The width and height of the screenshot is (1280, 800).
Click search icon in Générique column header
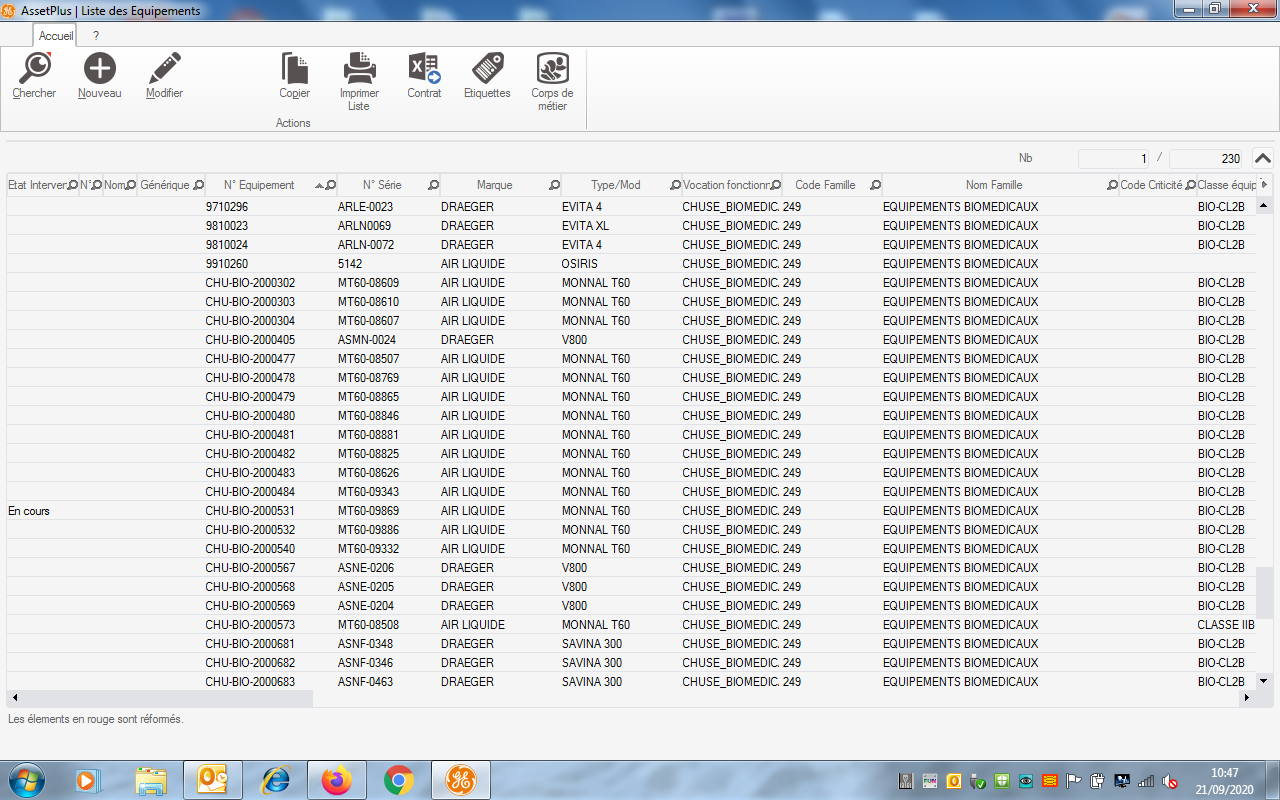pyautogui.click(x=198, y=185)
